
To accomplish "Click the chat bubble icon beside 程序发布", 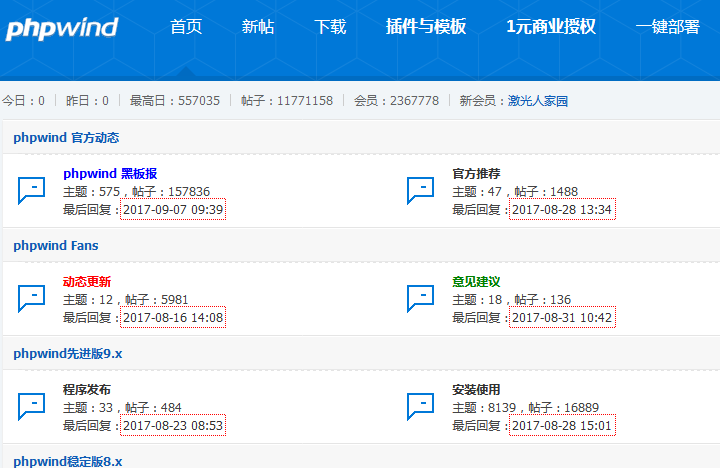I will point(31,406).
